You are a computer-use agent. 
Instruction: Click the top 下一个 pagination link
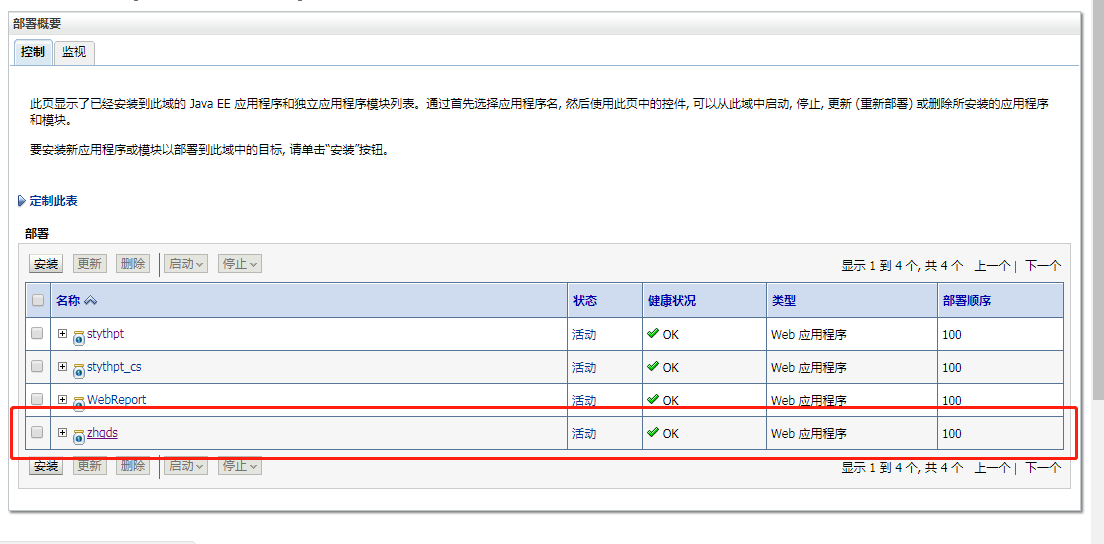click(1043, 266)
